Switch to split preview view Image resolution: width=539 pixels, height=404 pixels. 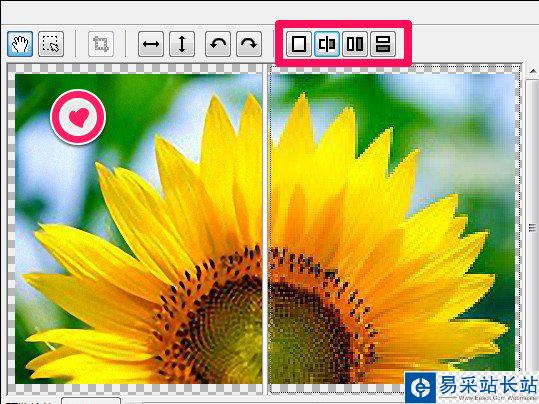tap(327, 44)
